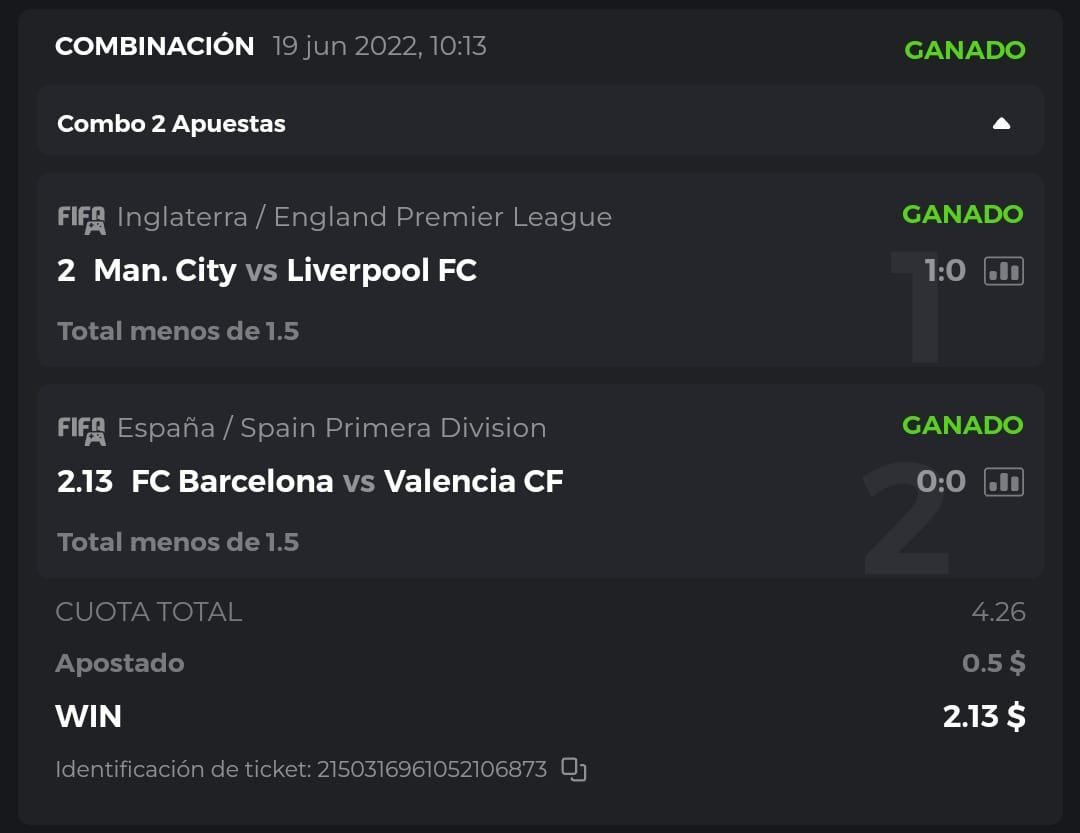Click the ticket ID number text
Viewport: 1080px width, 833px height.
coord(432,769)
